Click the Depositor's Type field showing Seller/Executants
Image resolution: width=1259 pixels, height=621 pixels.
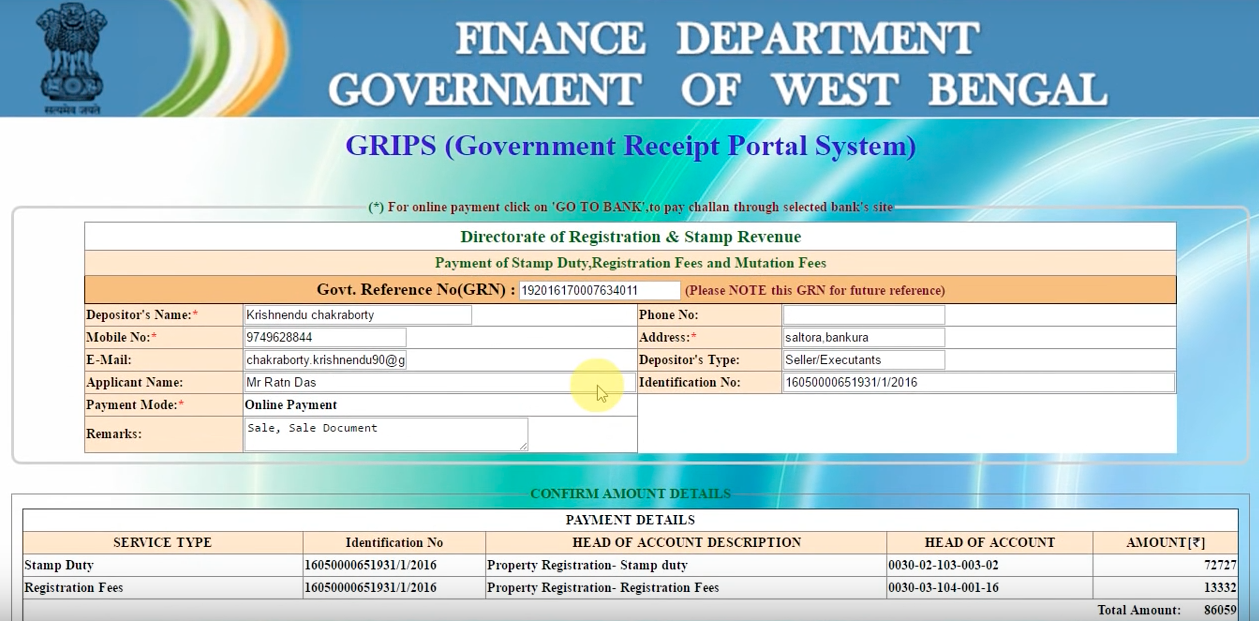[864, 360]
